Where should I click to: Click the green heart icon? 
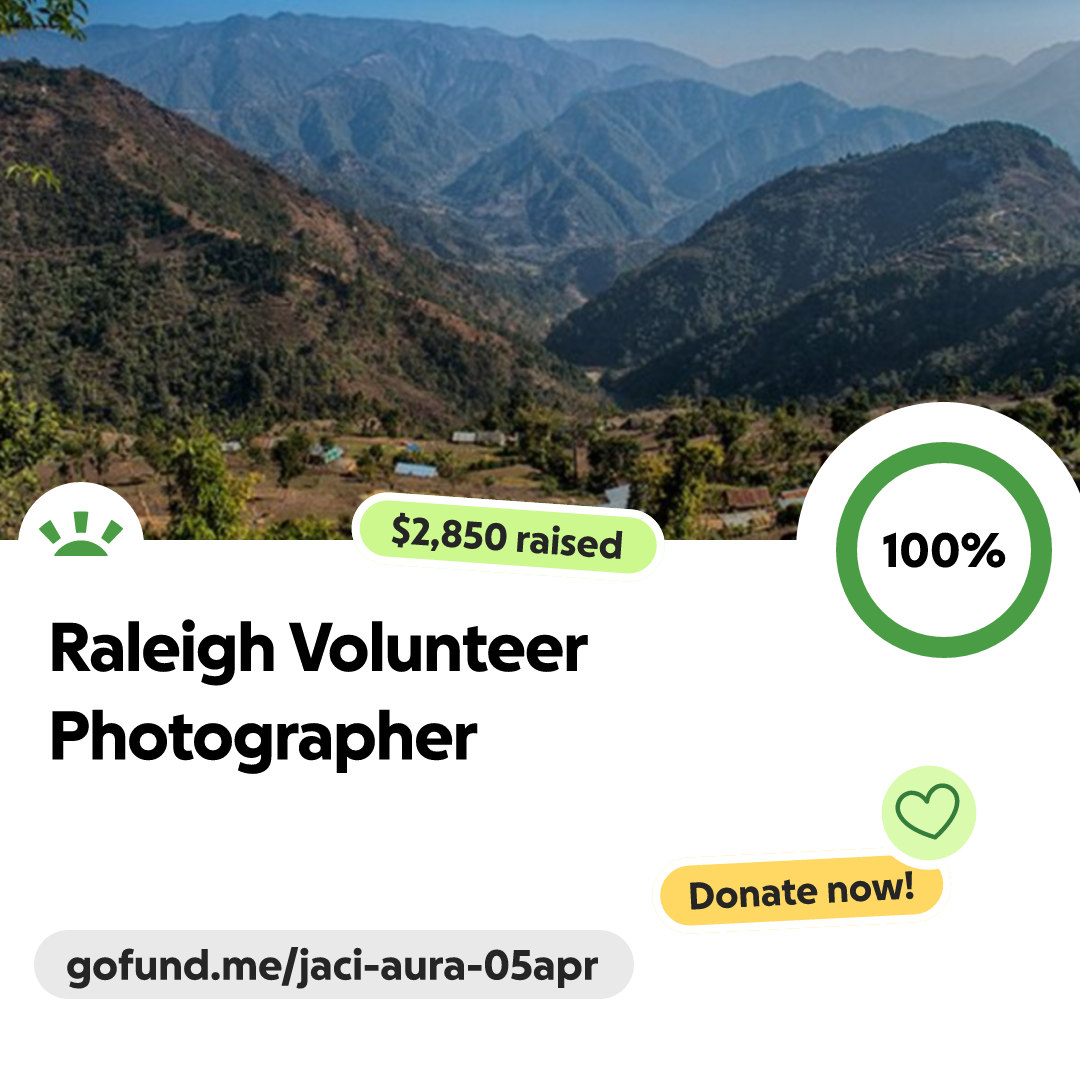(927, 811)
